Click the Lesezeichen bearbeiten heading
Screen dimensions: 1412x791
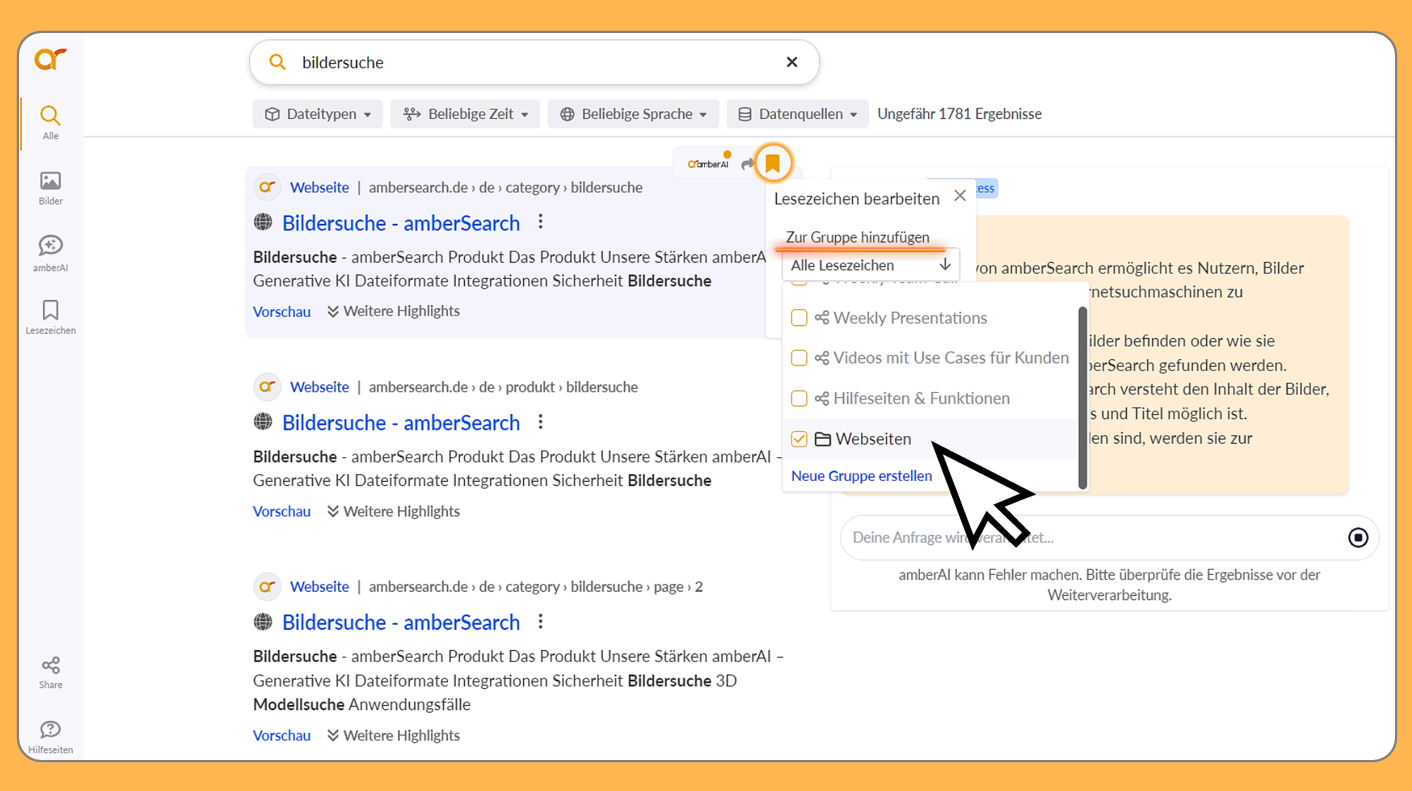pos(857,198)
